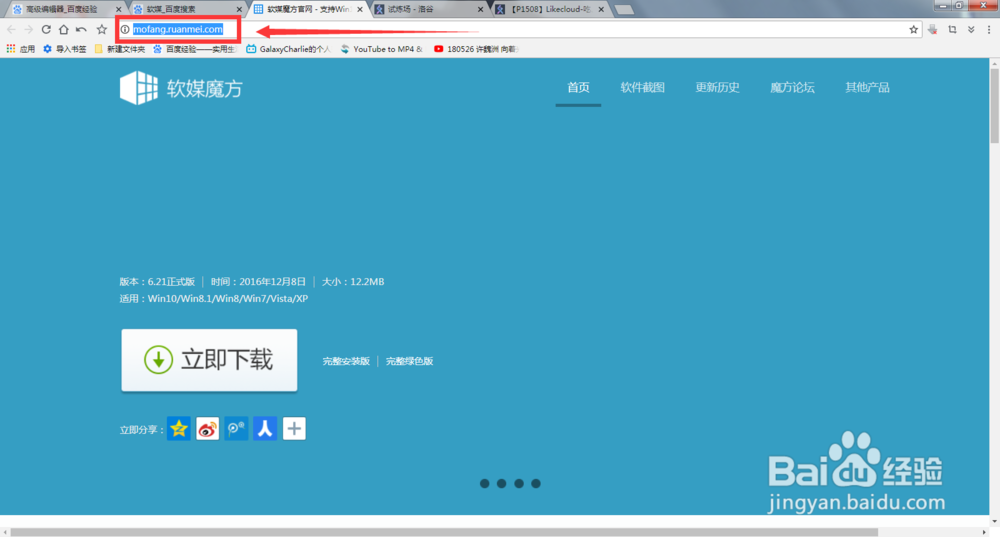
Task: Click the mofang.ruanmei.com address bar
Action: [x=519, y=29]
